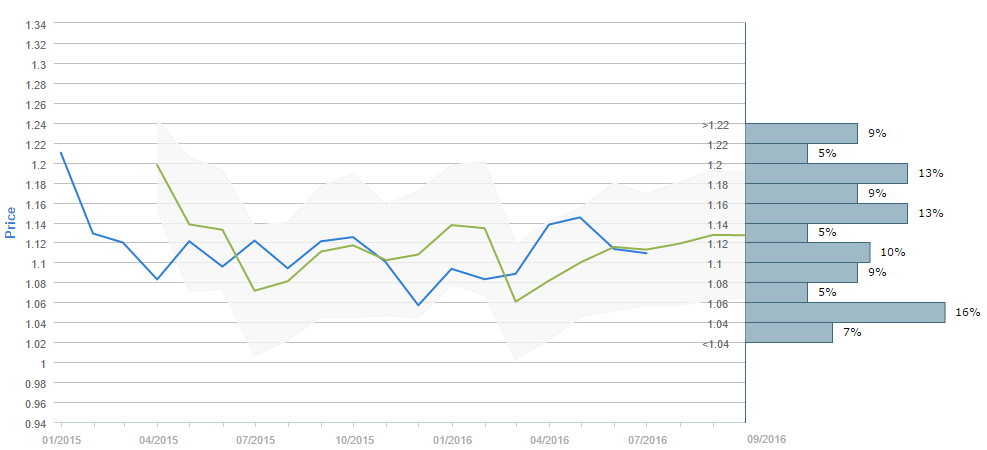Image resolution: width=987 pixels, height=450 pixels.
Task: Click the '>1.22' histogram bin label
Action: (716, 125)
